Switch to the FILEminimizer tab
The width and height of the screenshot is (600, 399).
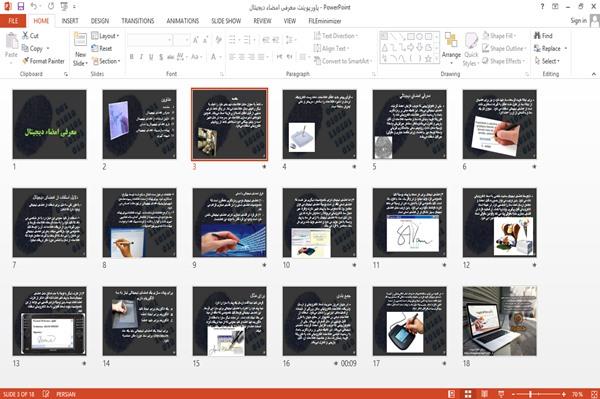pos(324,21)
